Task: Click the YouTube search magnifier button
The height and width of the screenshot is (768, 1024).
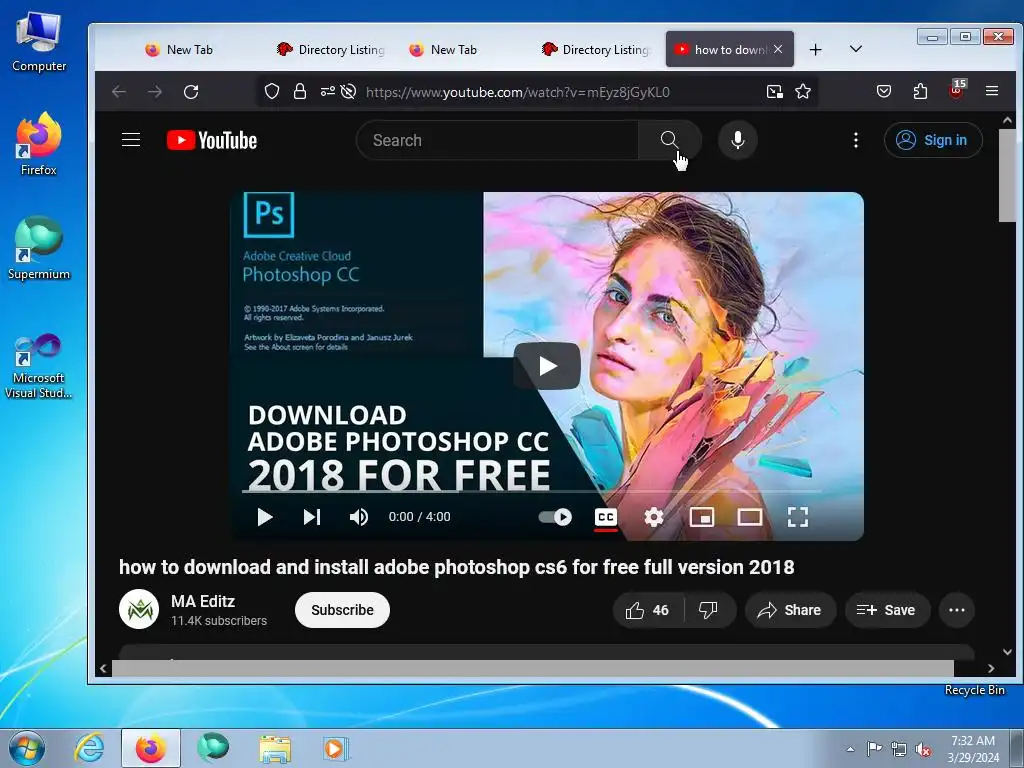Action: (669, 140)
